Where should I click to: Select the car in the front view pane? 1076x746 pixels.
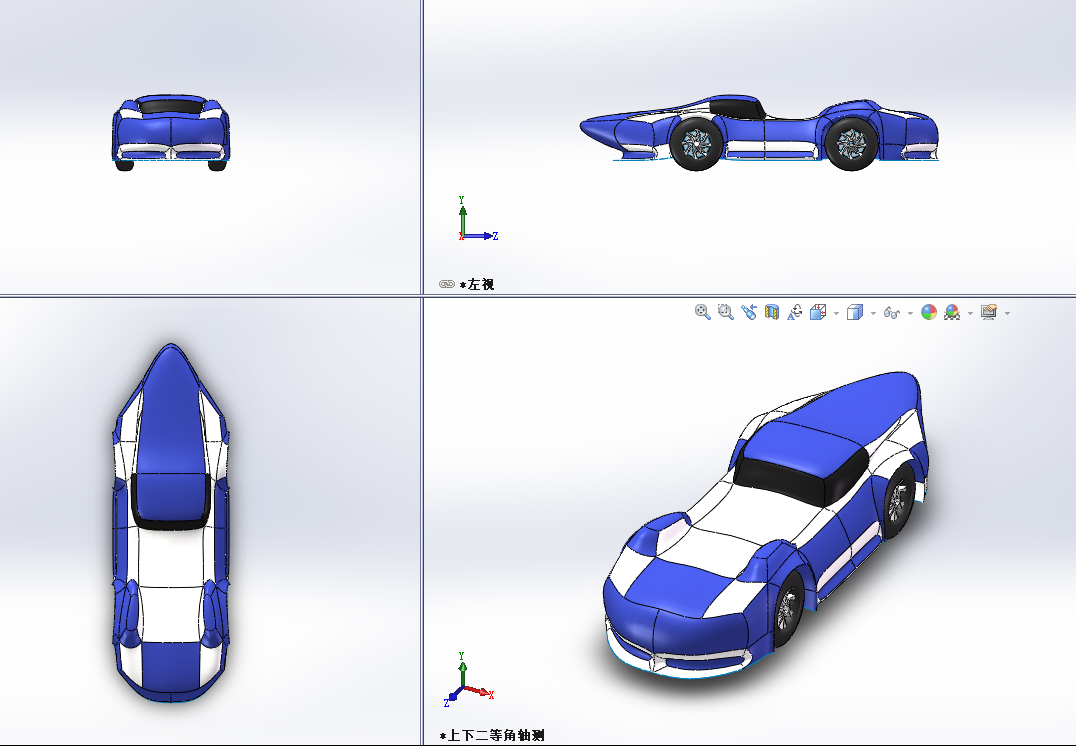(171, 132)
